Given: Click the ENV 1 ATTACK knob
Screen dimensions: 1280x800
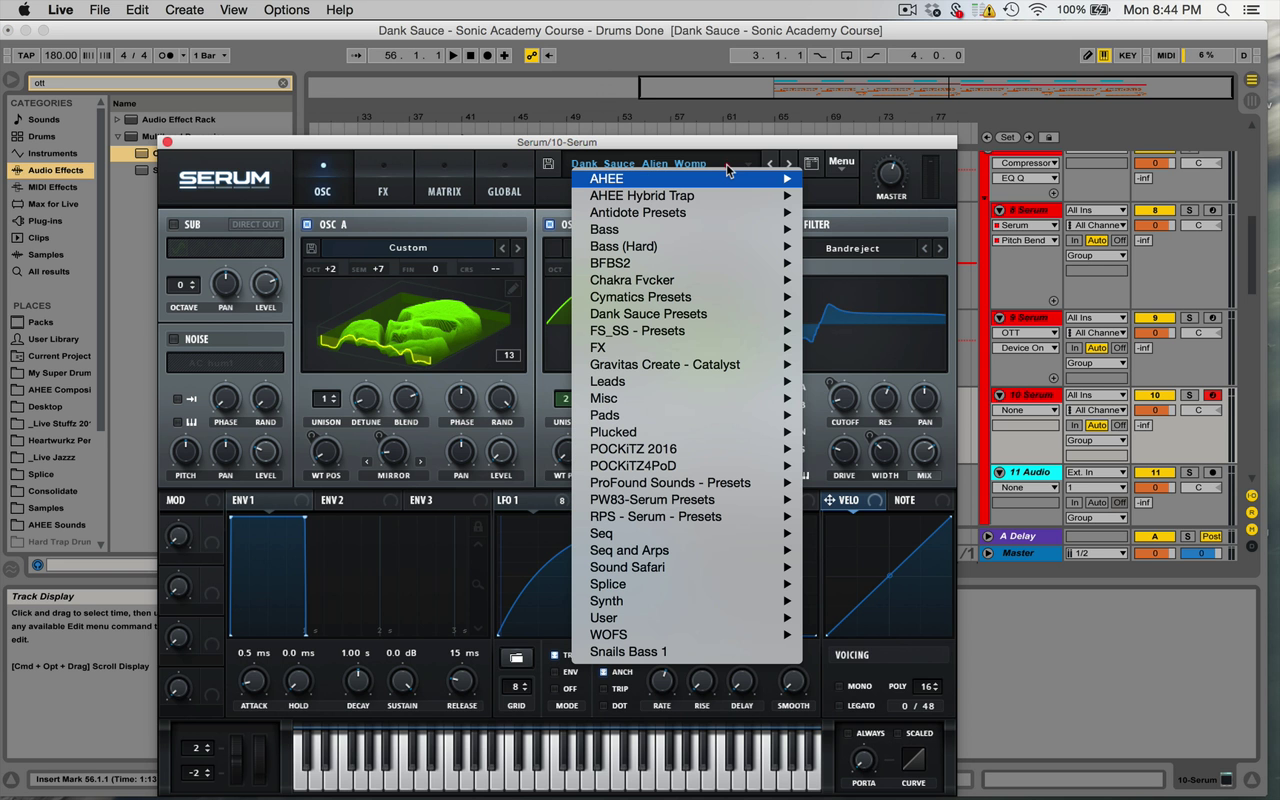Looking at the screenshot, I should 254,682.
